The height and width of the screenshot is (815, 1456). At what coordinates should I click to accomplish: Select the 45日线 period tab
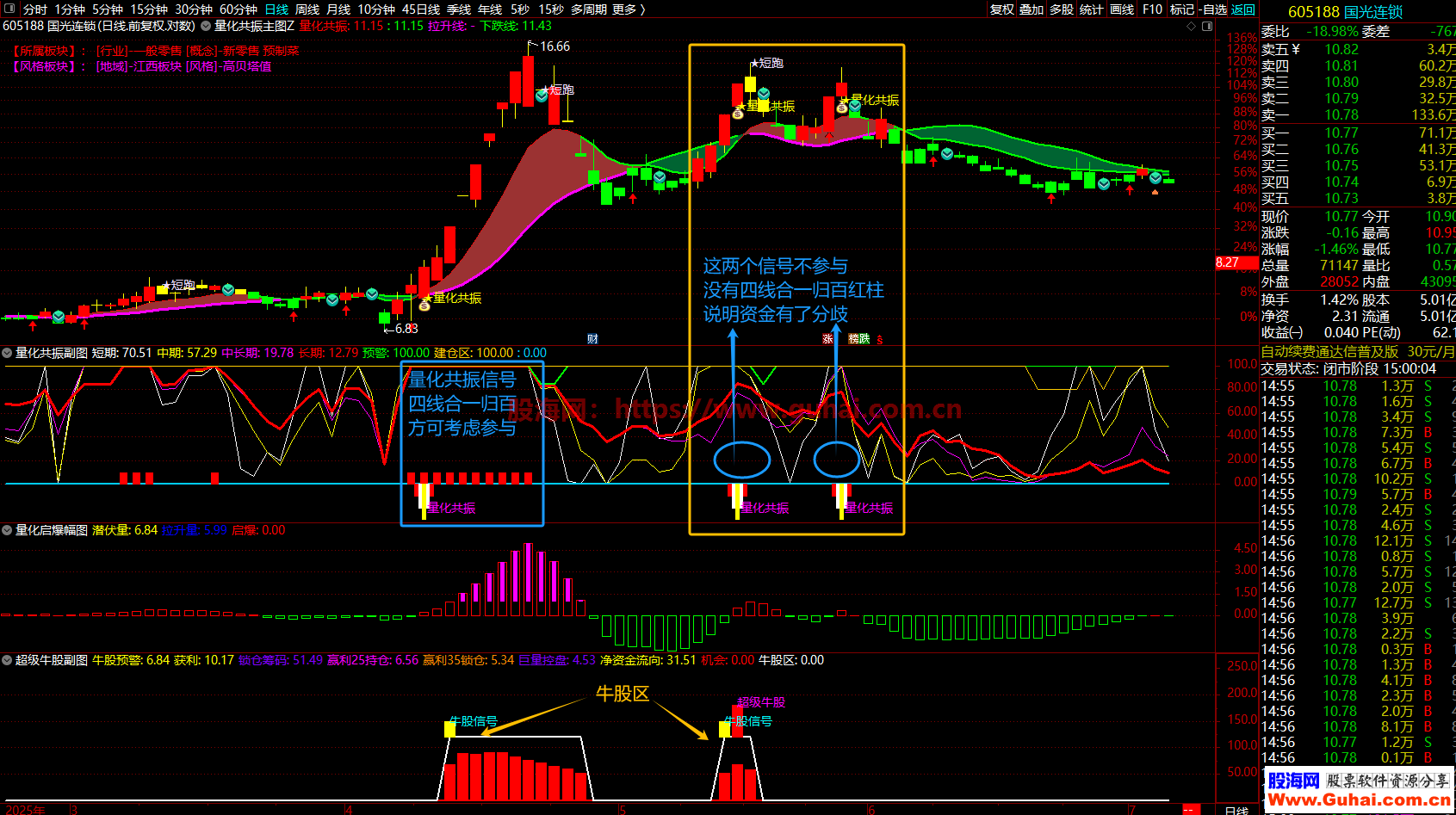tap(421, 9)
